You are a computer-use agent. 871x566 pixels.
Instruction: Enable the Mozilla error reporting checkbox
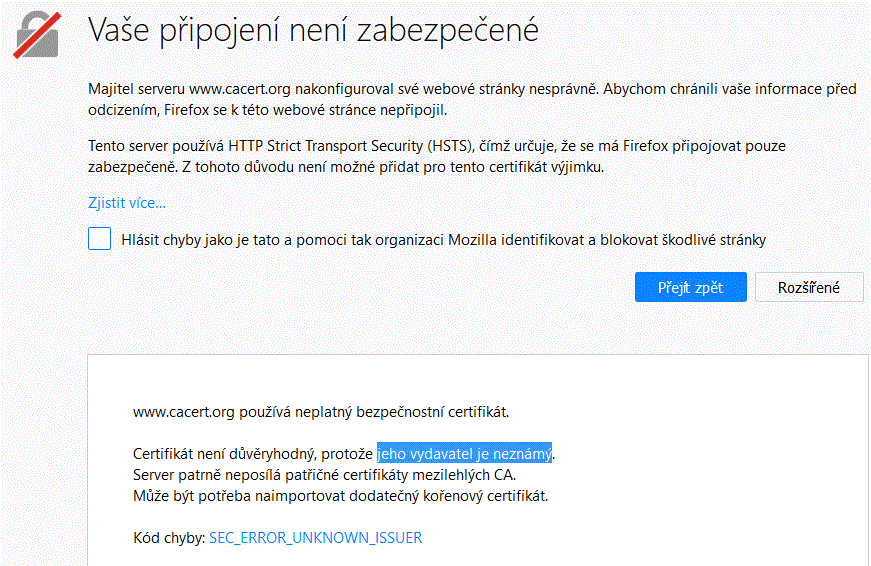(x=99, y=239)
